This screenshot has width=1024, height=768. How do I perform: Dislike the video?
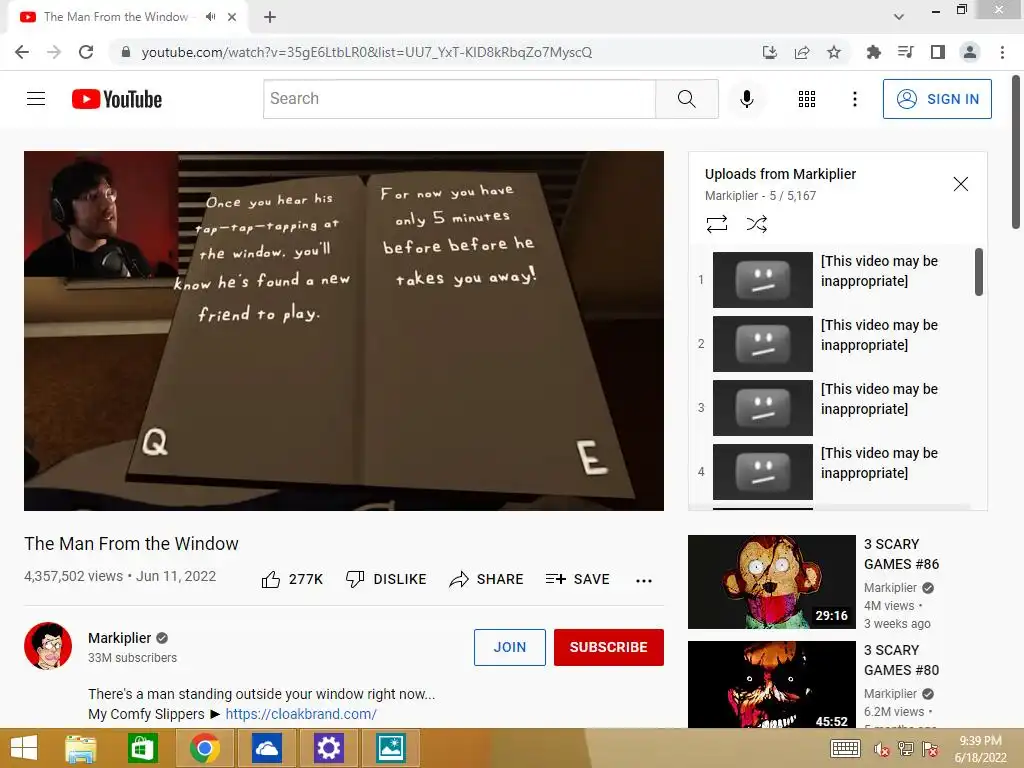(x=386, y=579)
